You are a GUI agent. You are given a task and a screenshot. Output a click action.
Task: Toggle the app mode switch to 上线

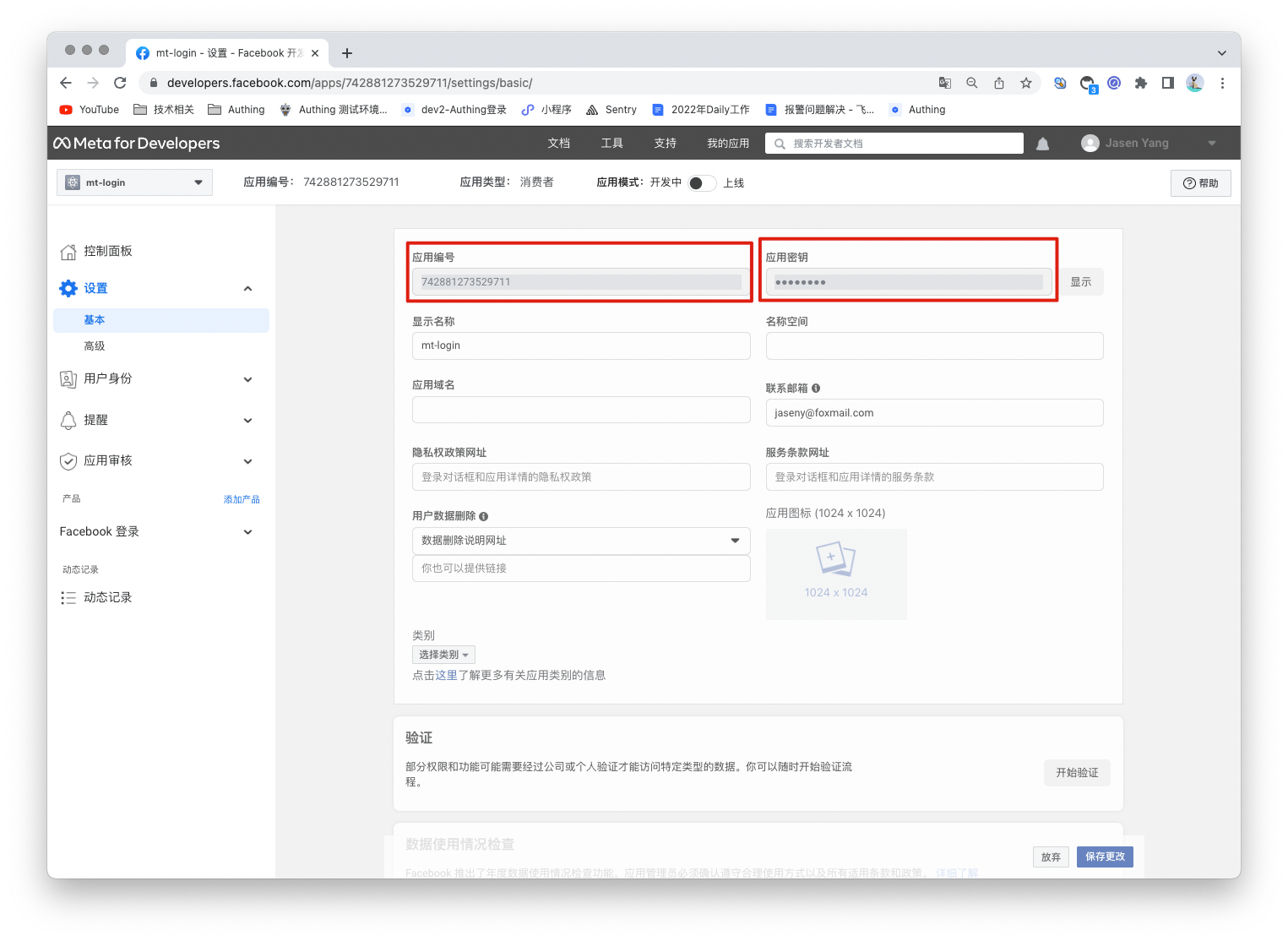point(701,183)
